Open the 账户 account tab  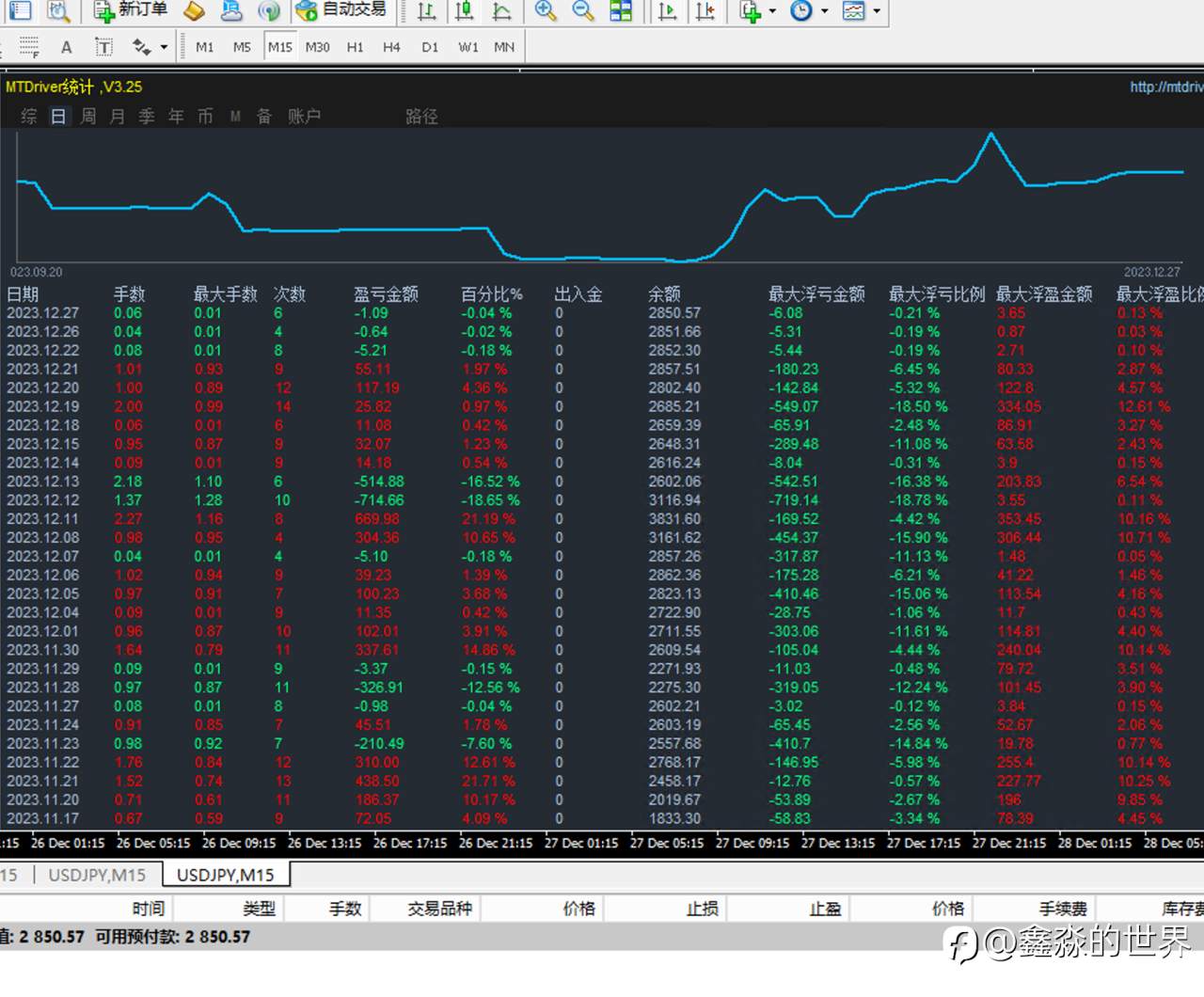pos(304,116)
